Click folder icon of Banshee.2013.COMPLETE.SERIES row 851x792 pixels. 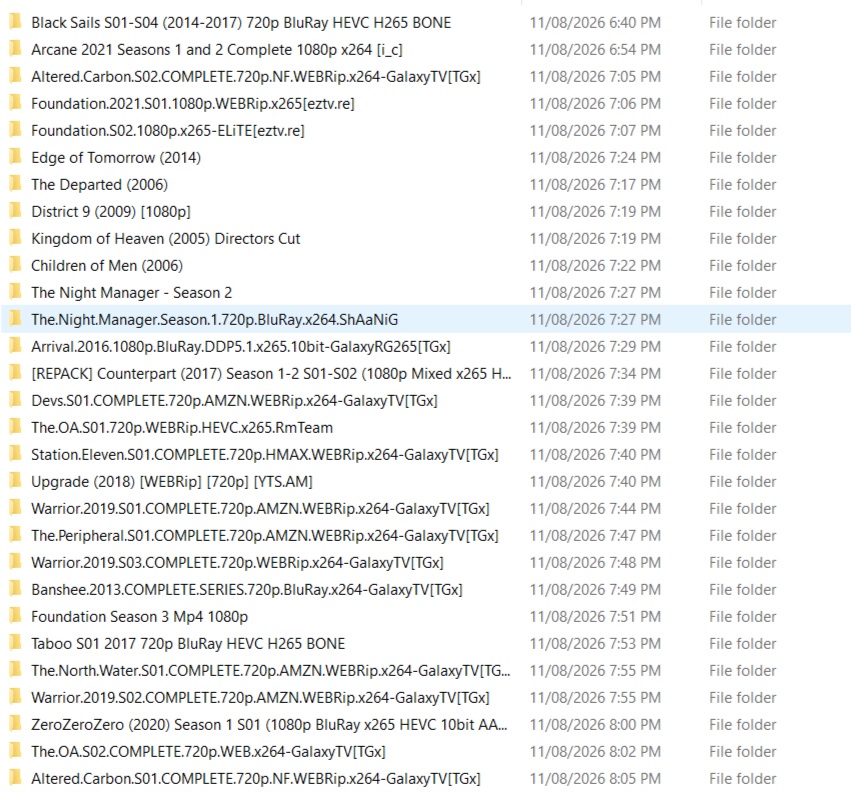coord(15,590)
